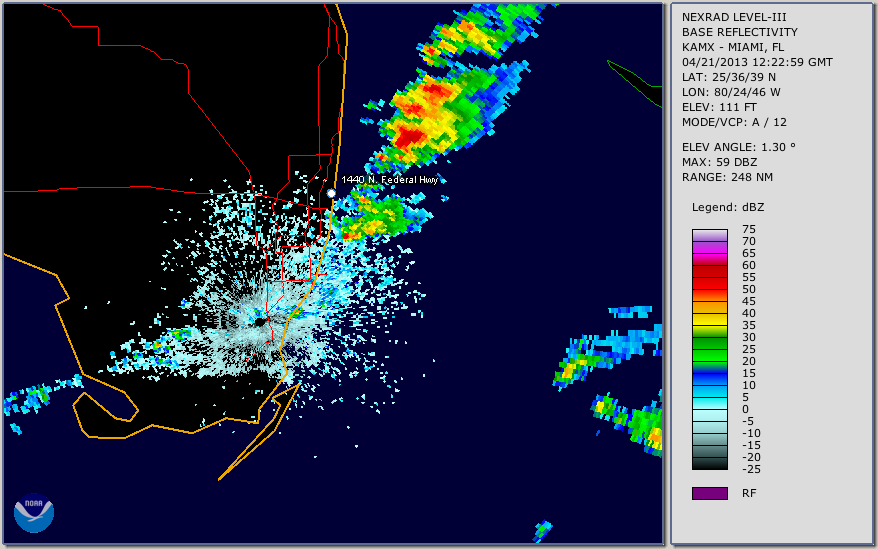Click the 04/21/2013 12:22:59 GMT timestamp
The height and width of the screenshot is (549, 878).
[x=757, y=62]
